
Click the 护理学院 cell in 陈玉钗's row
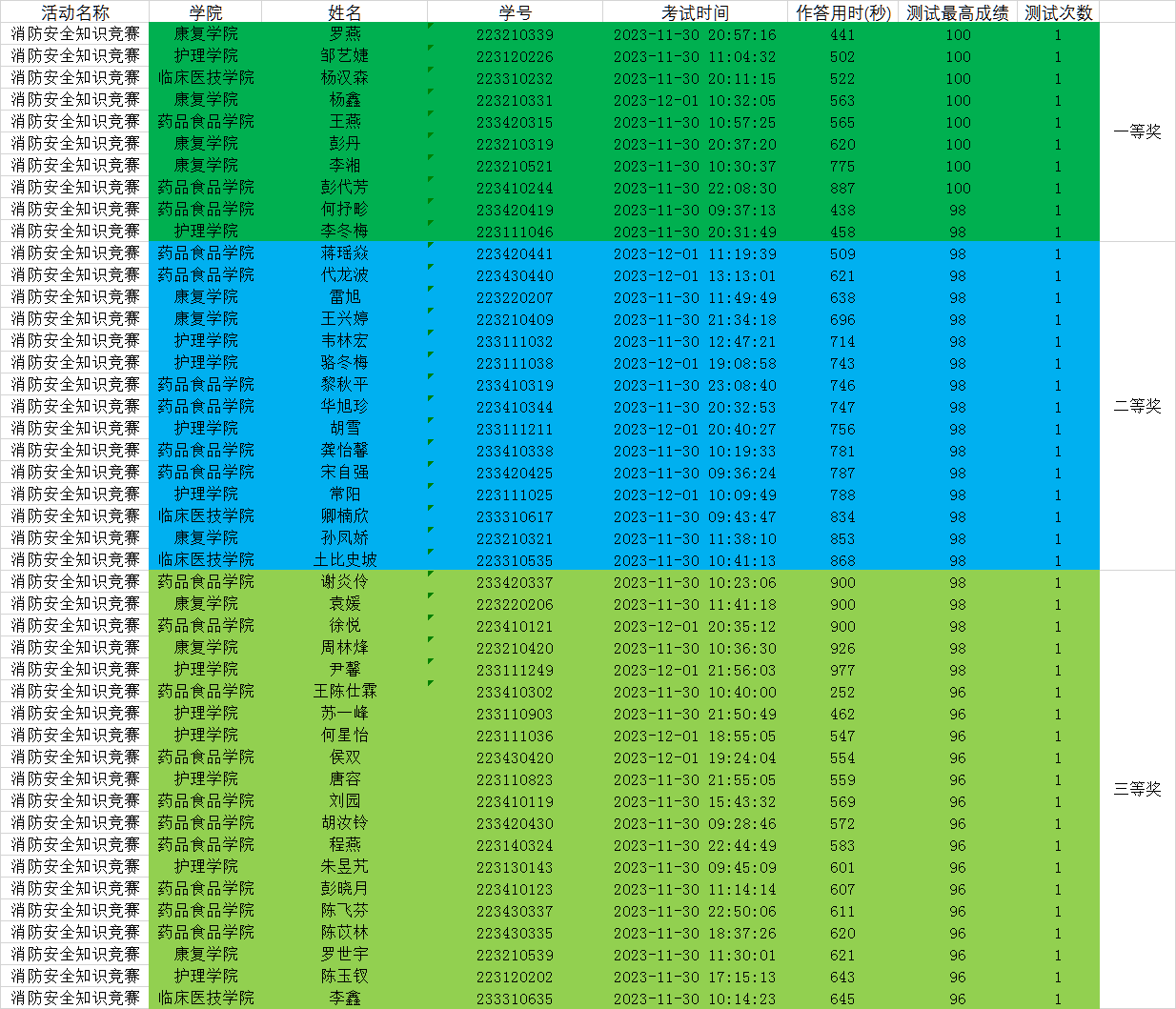click(x=206, y=977)
